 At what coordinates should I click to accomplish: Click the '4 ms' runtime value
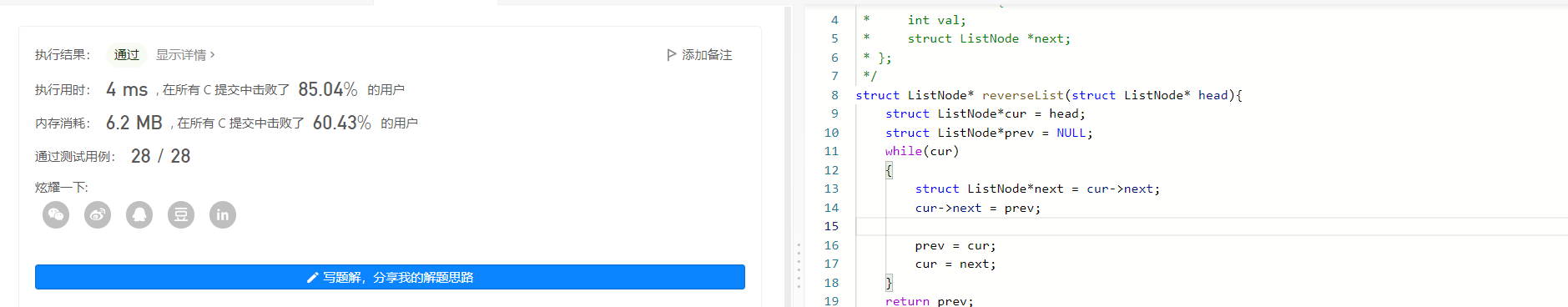click(127, 89)
